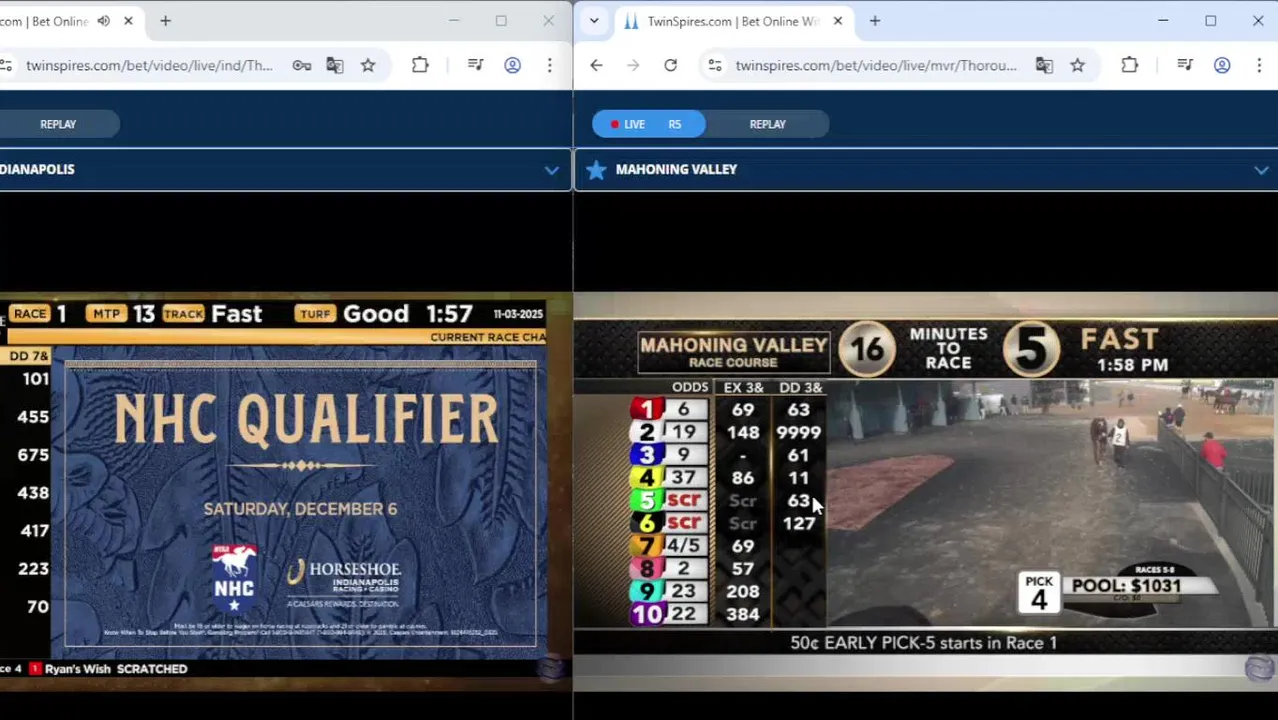The image size is (1278, 720).
Task: Click the right window address bar URL
Action: [876, 65]
